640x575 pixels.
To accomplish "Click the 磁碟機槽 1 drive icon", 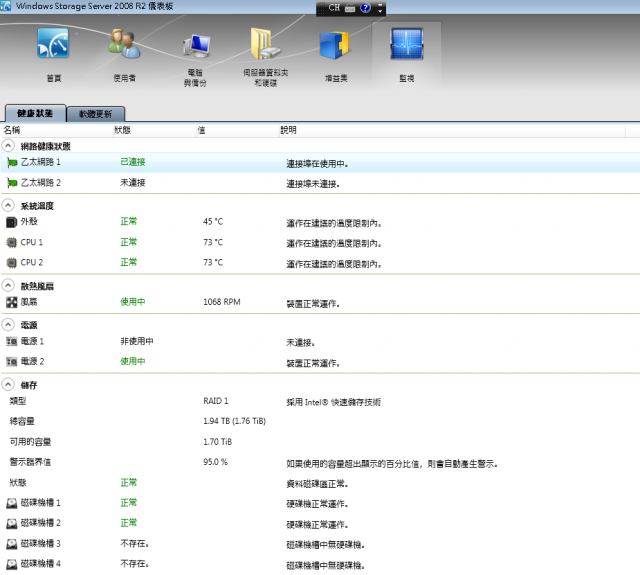I will click(11, 503).
